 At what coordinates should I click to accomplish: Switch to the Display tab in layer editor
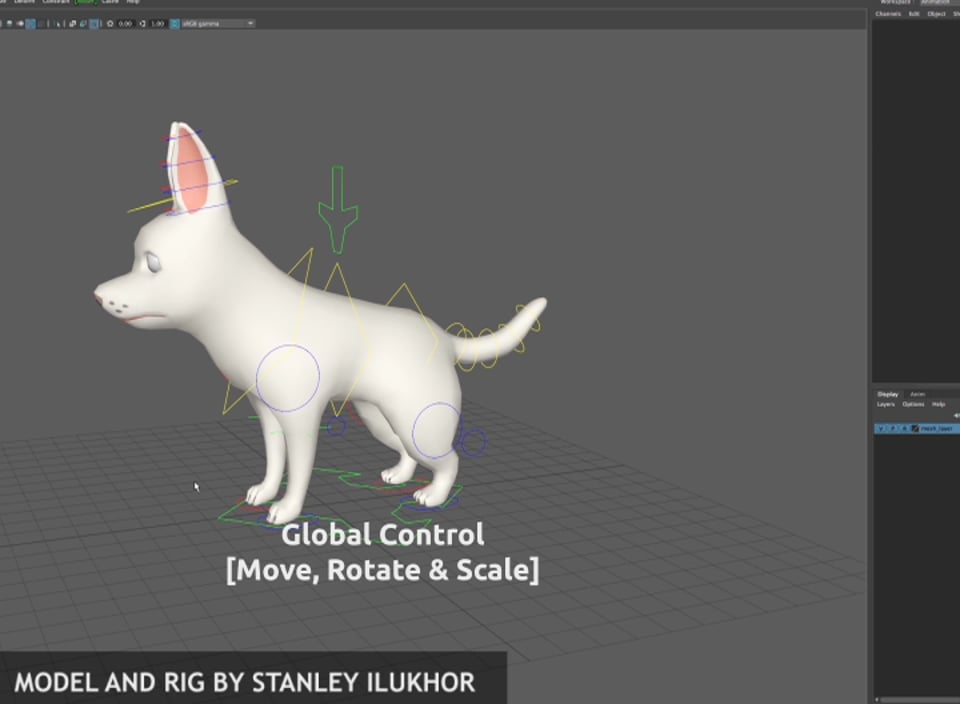[888, 394]
